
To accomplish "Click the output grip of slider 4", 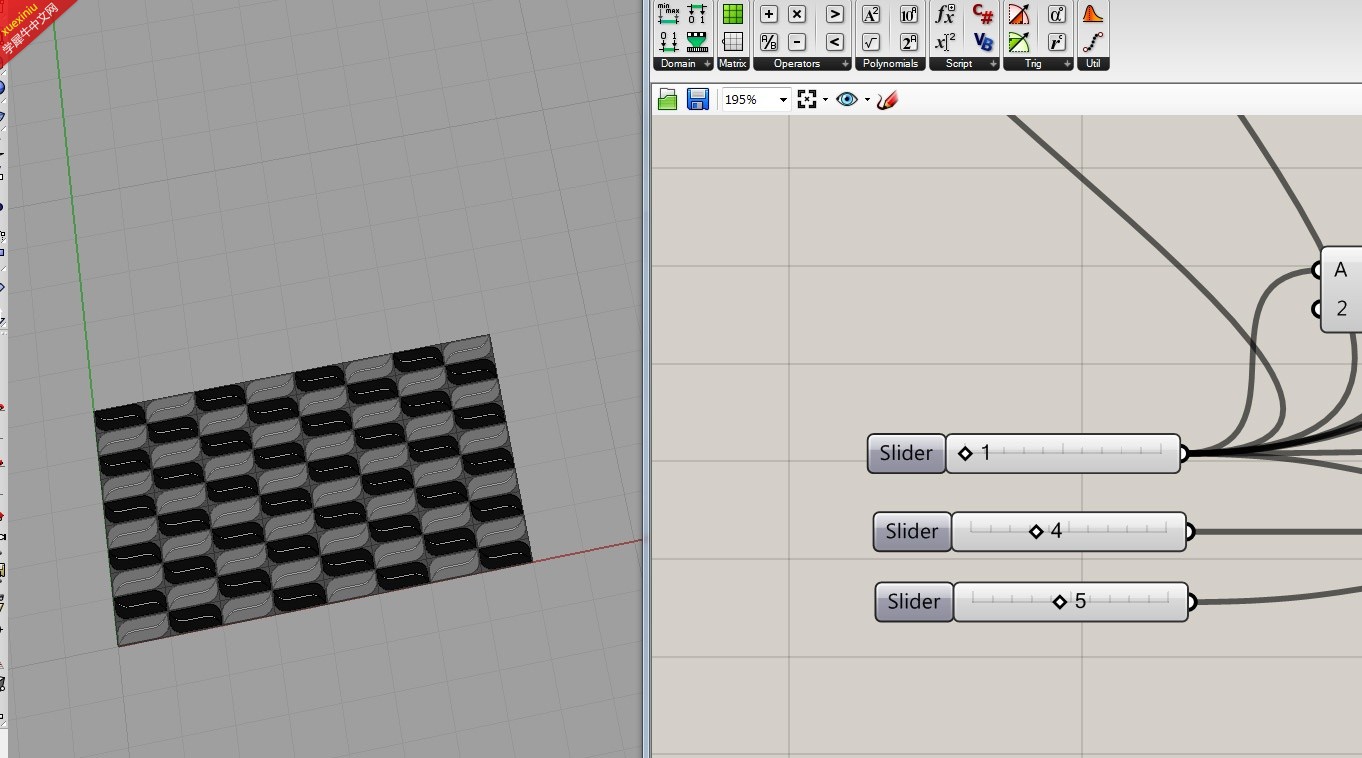I will pos(1189,531).
